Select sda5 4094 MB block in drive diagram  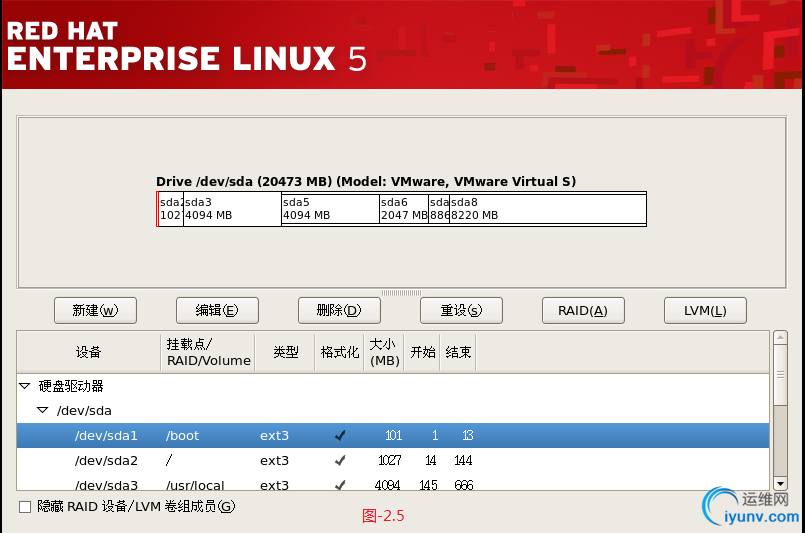[330, 209]
